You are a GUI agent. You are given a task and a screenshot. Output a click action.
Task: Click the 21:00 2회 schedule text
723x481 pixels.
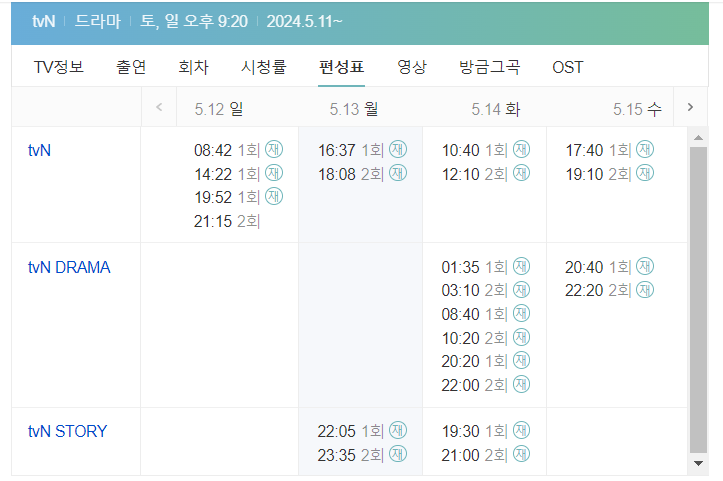474,456
